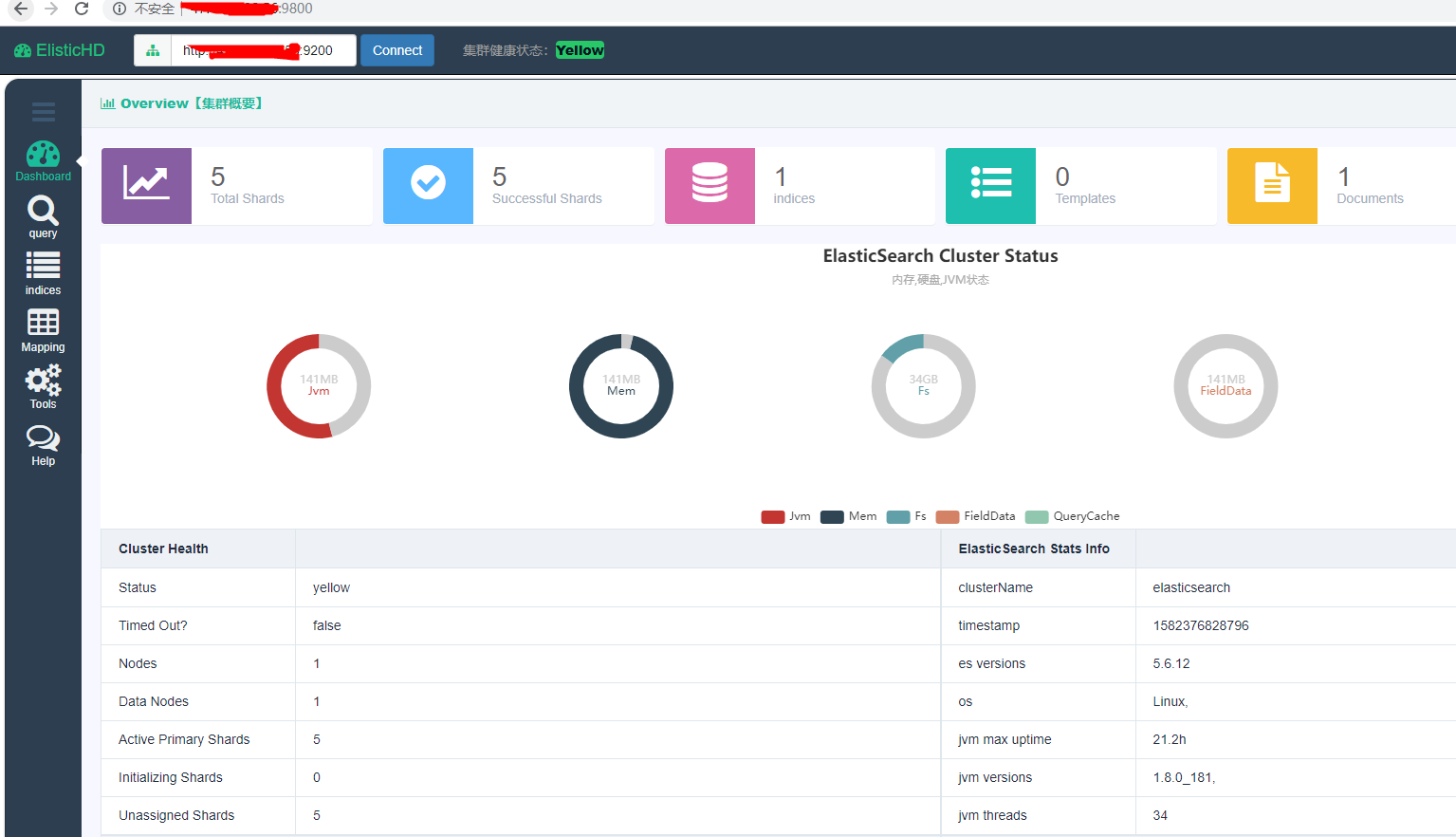Open the Tools sidebar item
The height and width of the screenshot is (837, 1456).
point(43,387)
